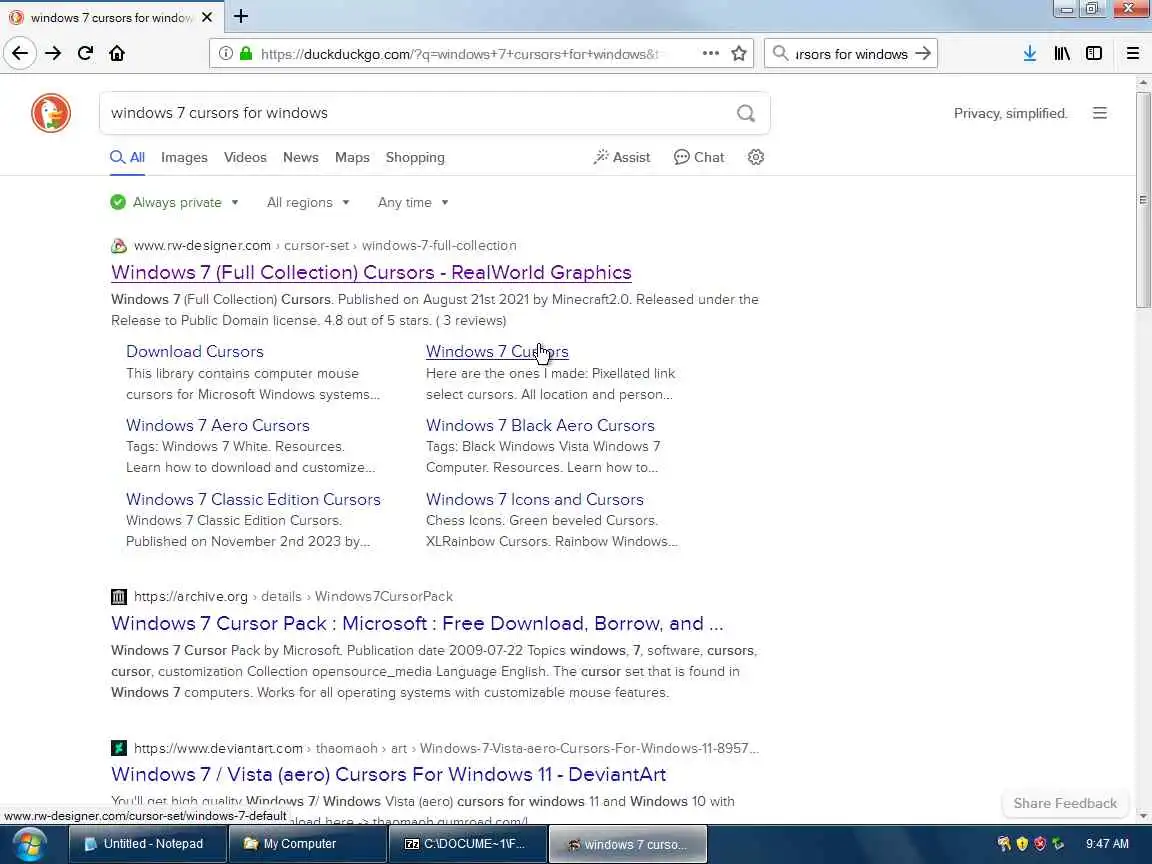Go back with the browser back arrow

click(20, 53)
